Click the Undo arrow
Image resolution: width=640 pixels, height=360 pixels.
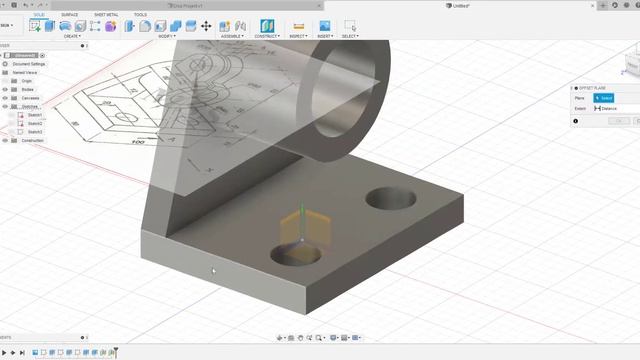click(x=26, y=5)
